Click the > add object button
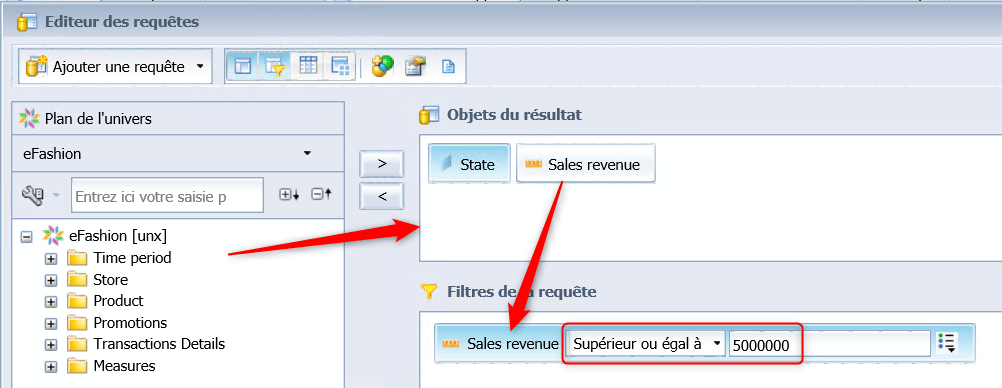 (x=382, y=164)
